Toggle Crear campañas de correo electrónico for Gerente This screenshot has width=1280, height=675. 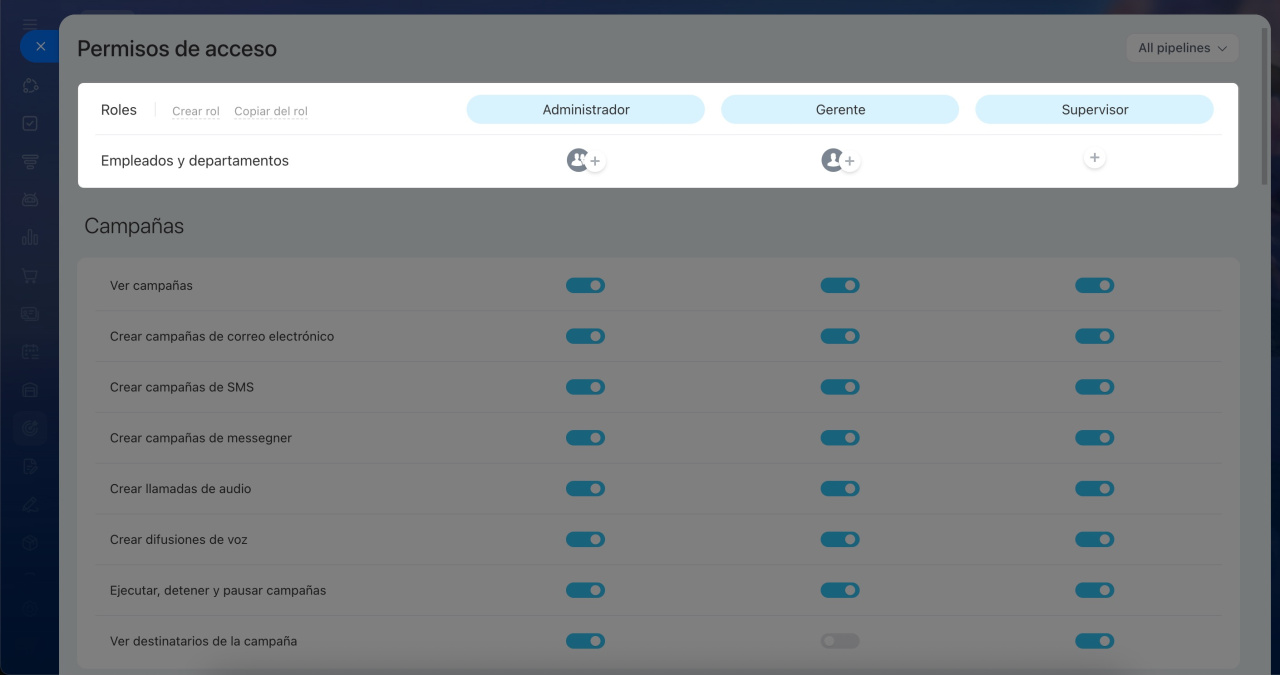pyautogui.click(x=840, y=336)
